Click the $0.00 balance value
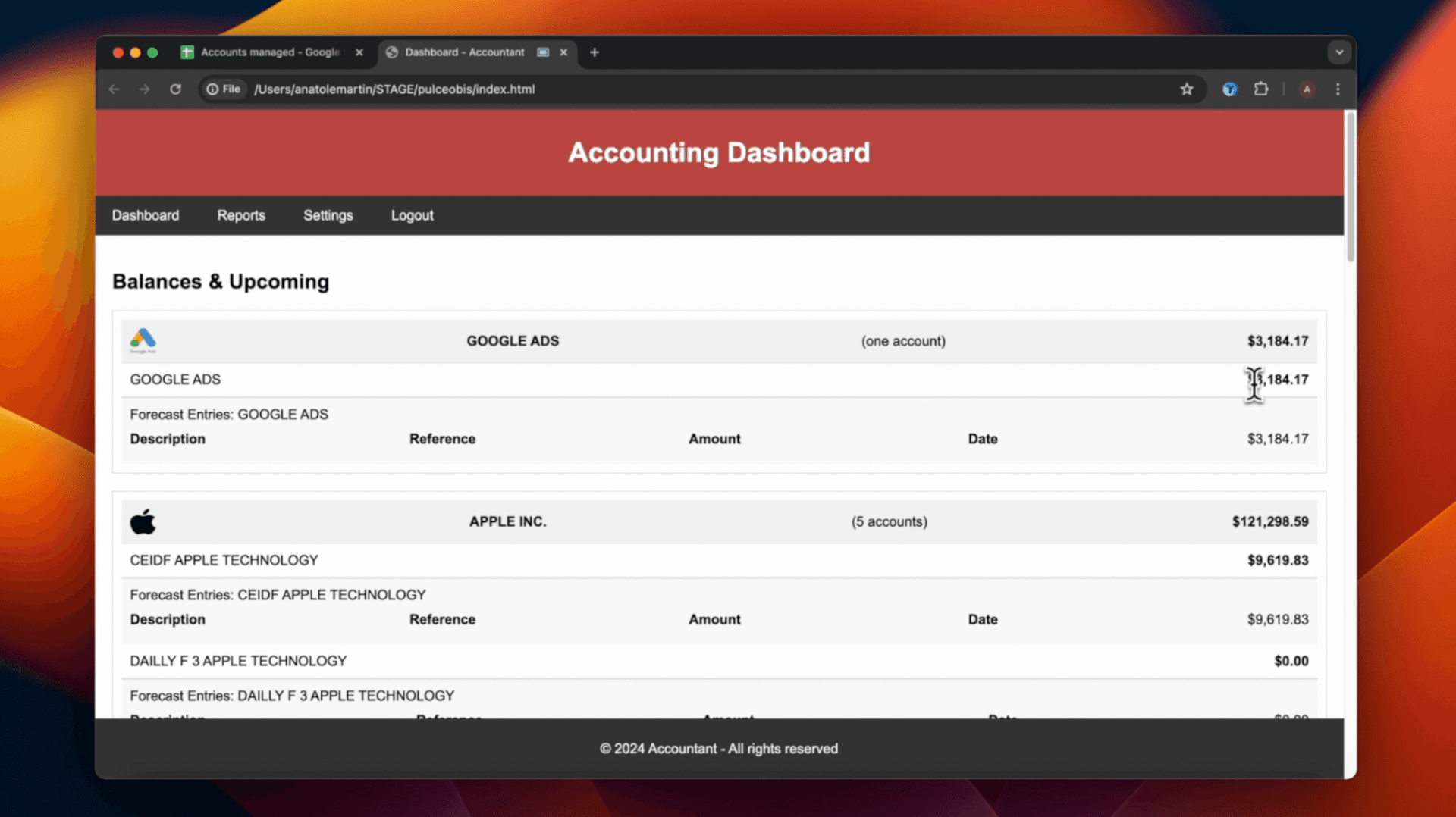The height and width of the screenshot is (817, 1456). click(1291, 661)
